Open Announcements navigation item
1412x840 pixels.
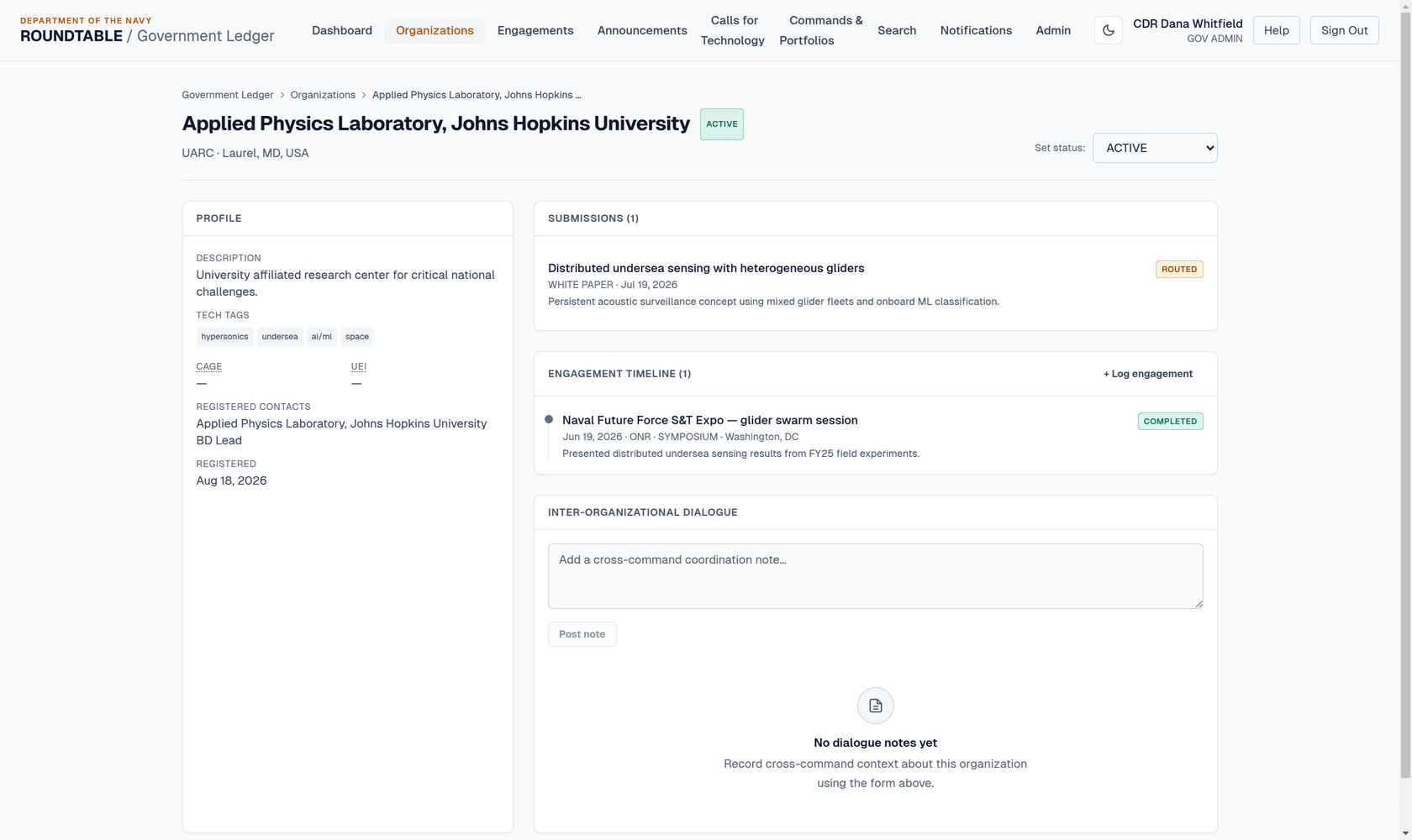642,30
